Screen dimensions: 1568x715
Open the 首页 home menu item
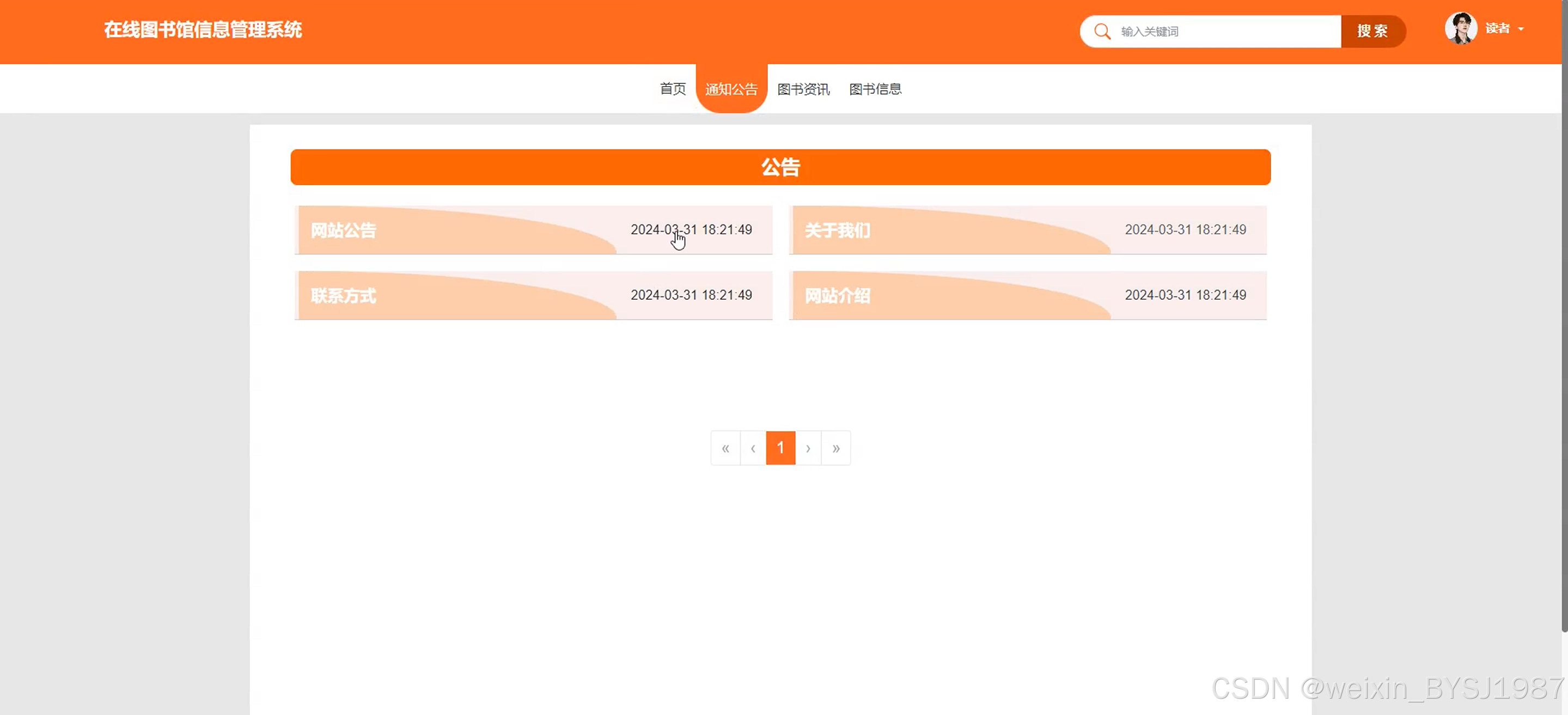pos(673,89)
